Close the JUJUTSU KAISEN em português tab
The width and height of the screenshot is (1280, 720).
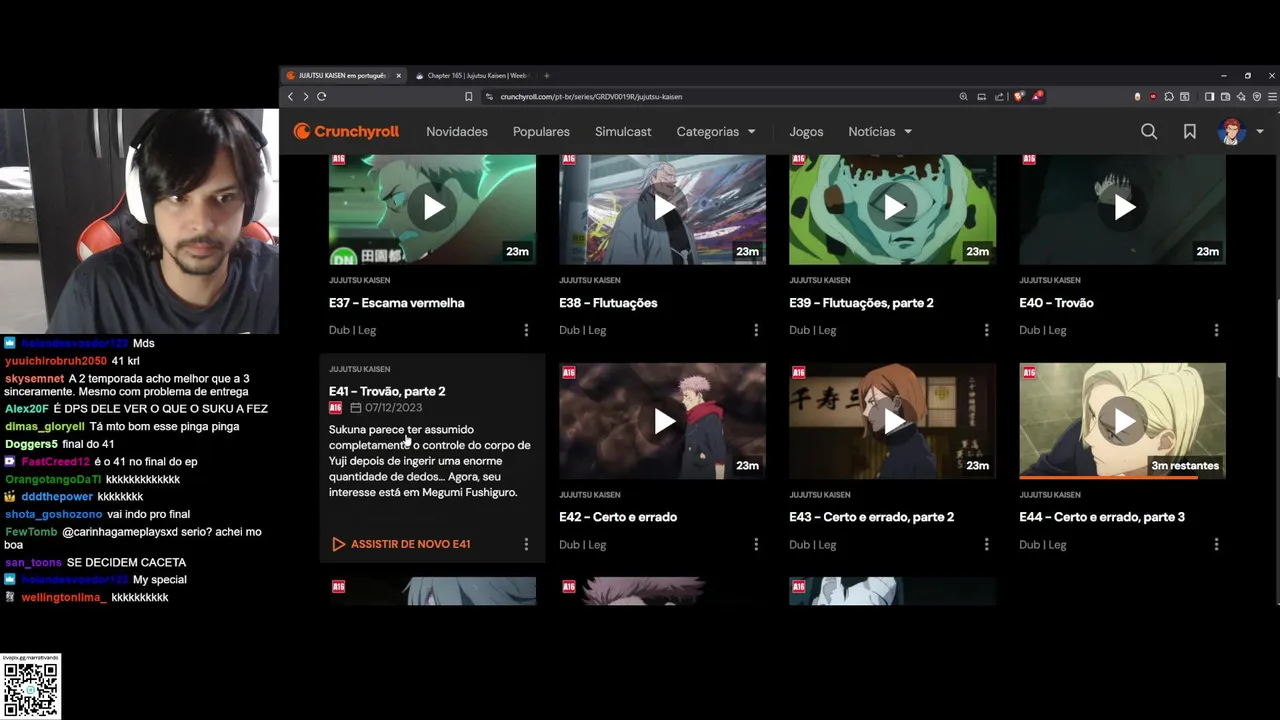(x=399, y=76)
